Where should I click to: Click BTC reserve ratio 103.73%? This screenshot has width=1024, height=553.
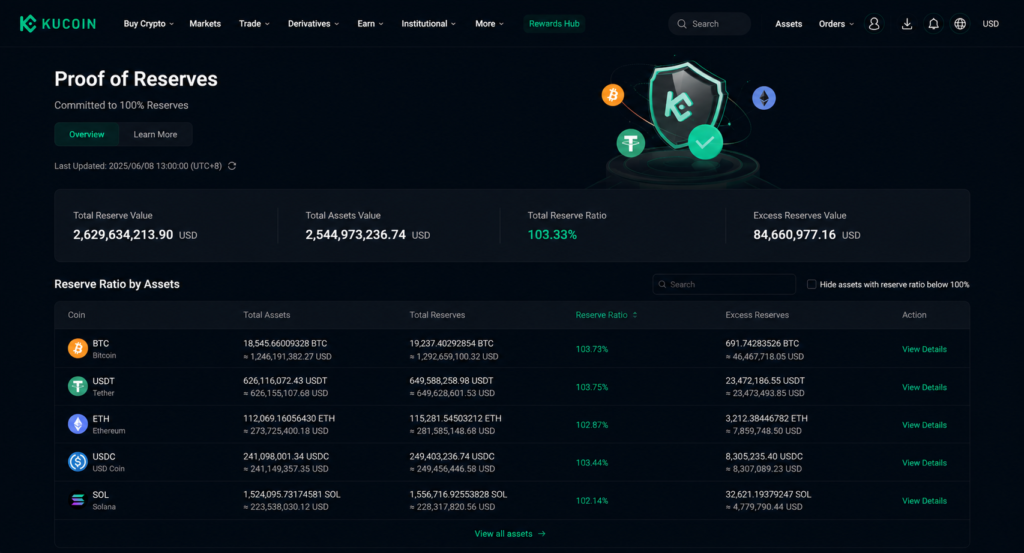click(x=592, y=349)
